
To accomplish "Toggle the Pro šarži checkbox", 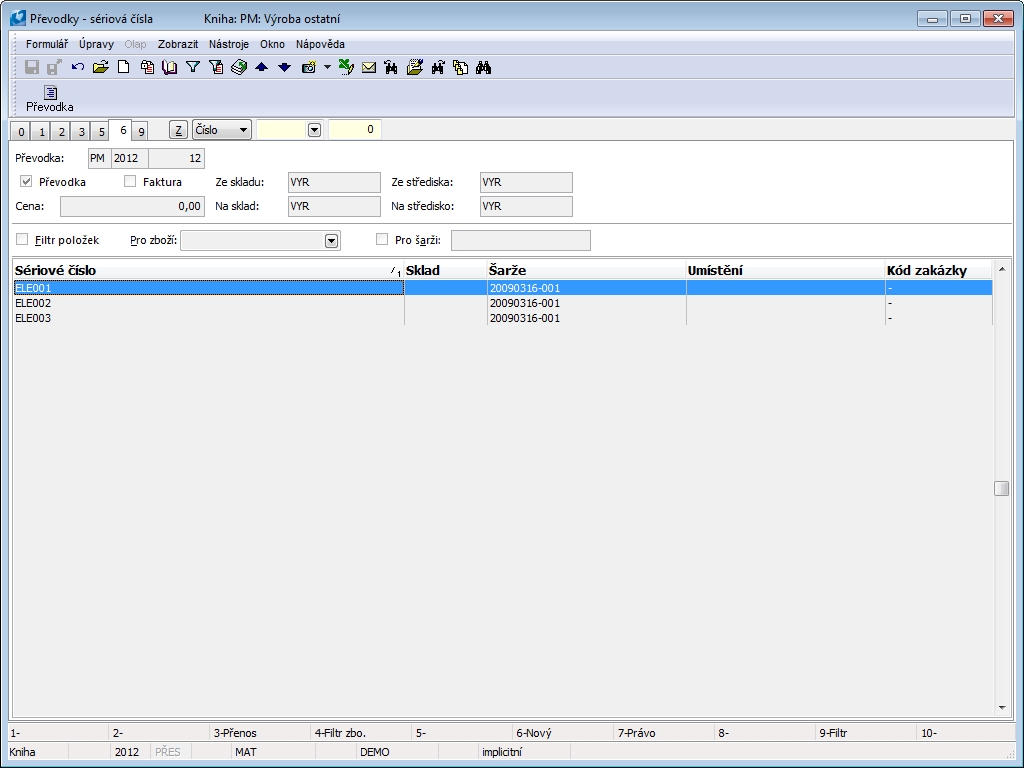I will click(382, 240).
